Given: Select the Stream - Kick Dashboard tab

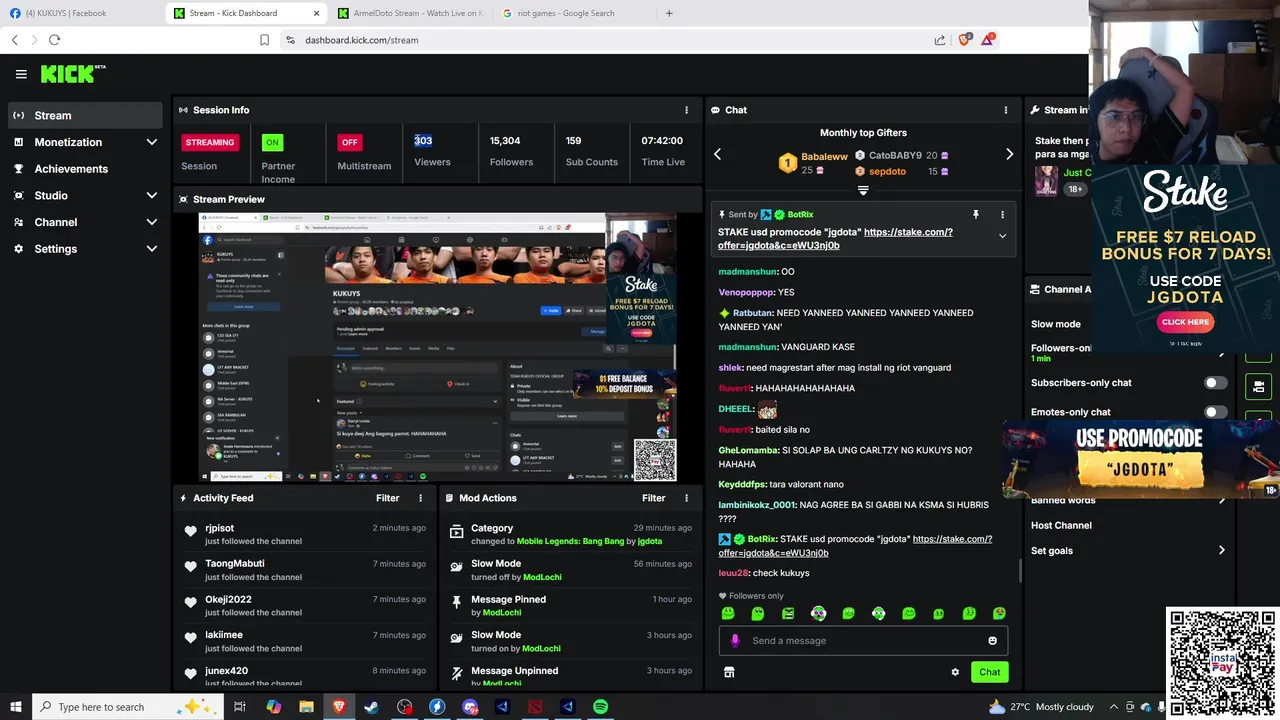Looking at the screenshot, I should tap(246, 13).
